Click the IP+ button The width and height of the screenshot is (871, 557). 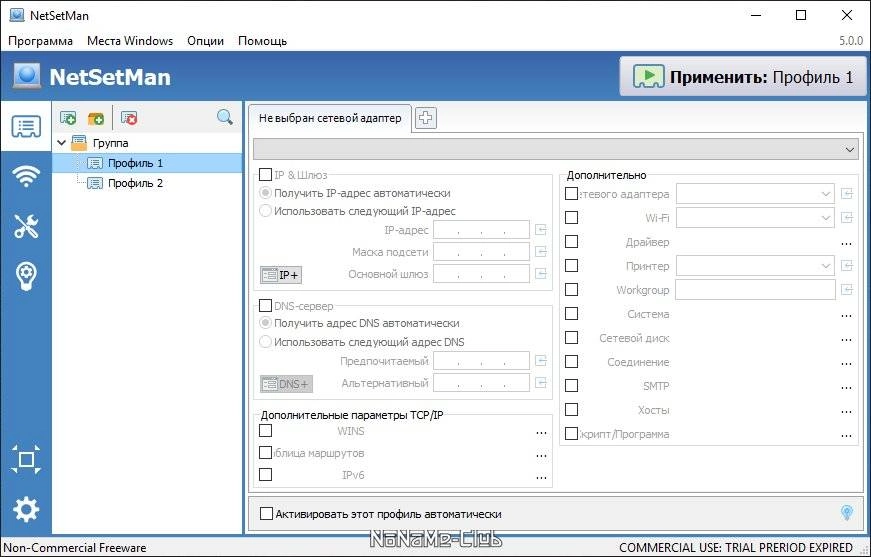281,275
